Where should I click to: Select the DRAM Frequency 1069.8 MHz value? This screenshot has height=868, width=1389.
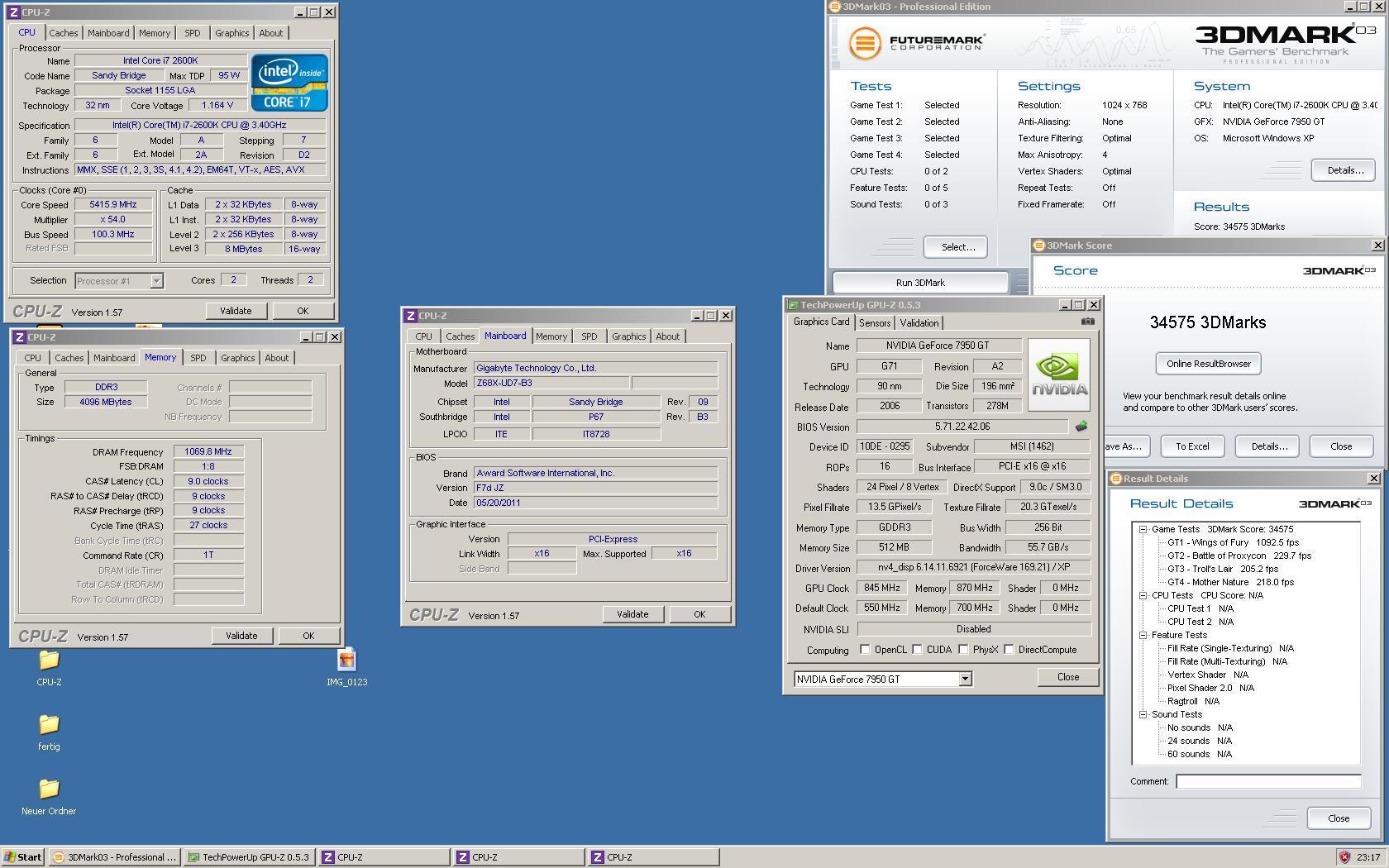(x=208, y=451)
